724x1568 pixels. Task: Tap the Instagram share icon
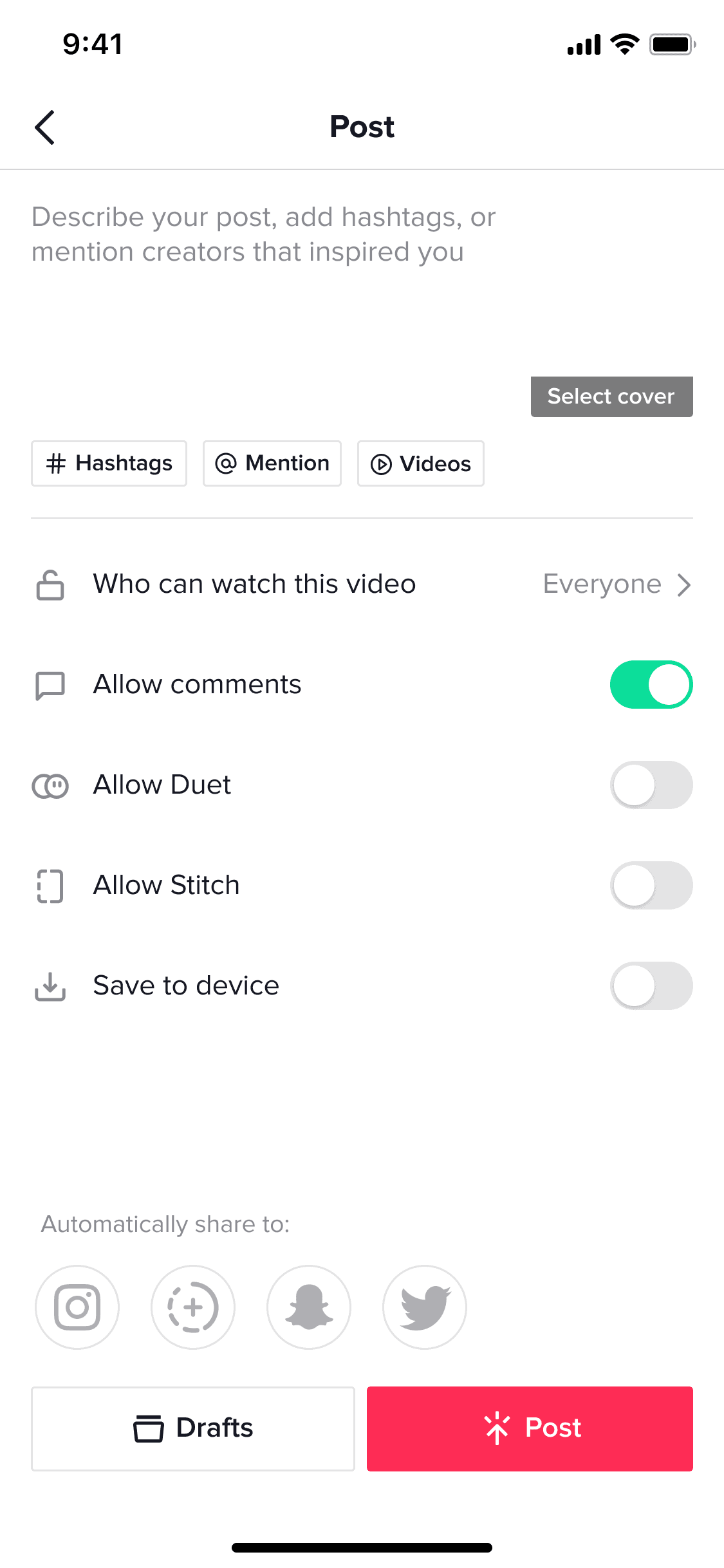pos(77,1307)
